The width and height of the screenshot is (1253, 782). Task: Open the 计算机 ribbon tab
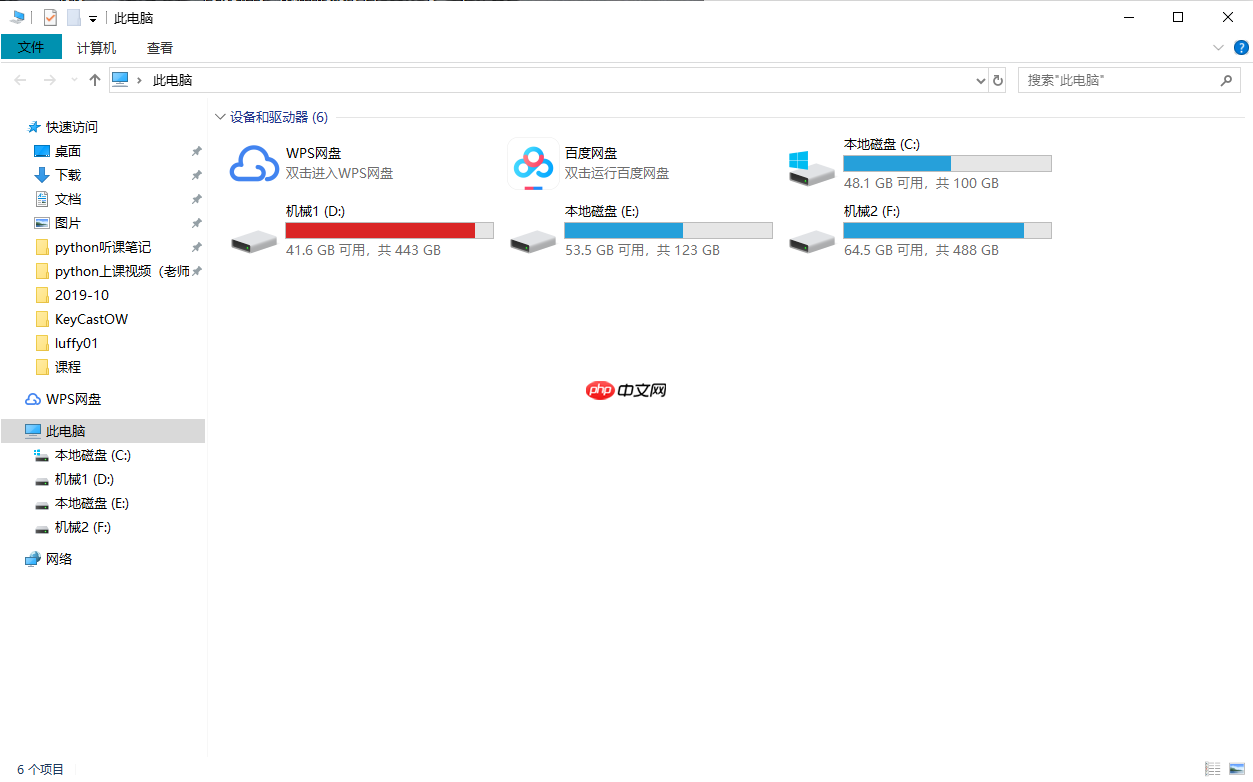[x=96, y=47]
